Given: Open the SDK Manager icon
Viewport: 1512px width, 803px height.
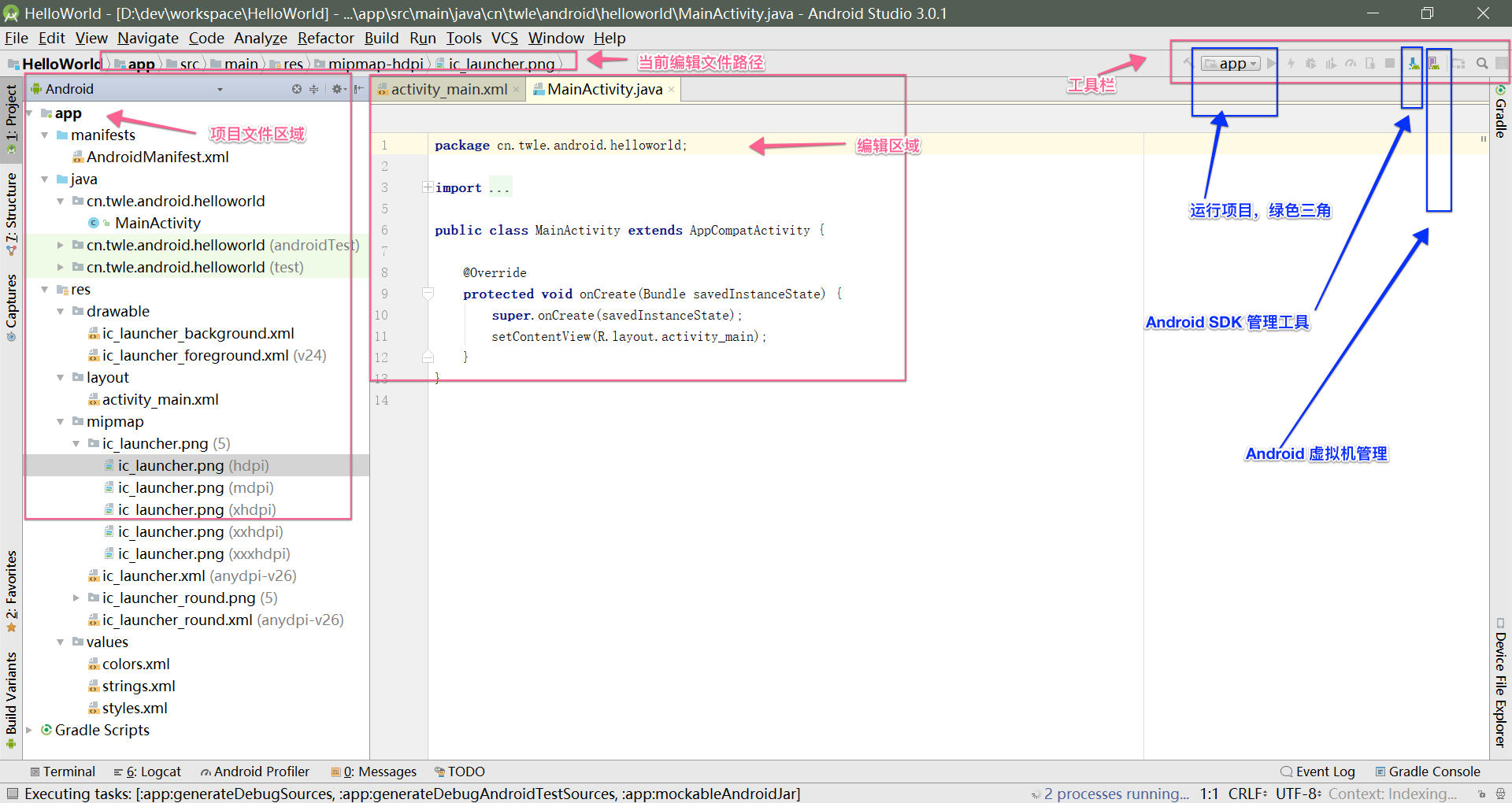Looking at the screenshot, I should [1414, 63].
